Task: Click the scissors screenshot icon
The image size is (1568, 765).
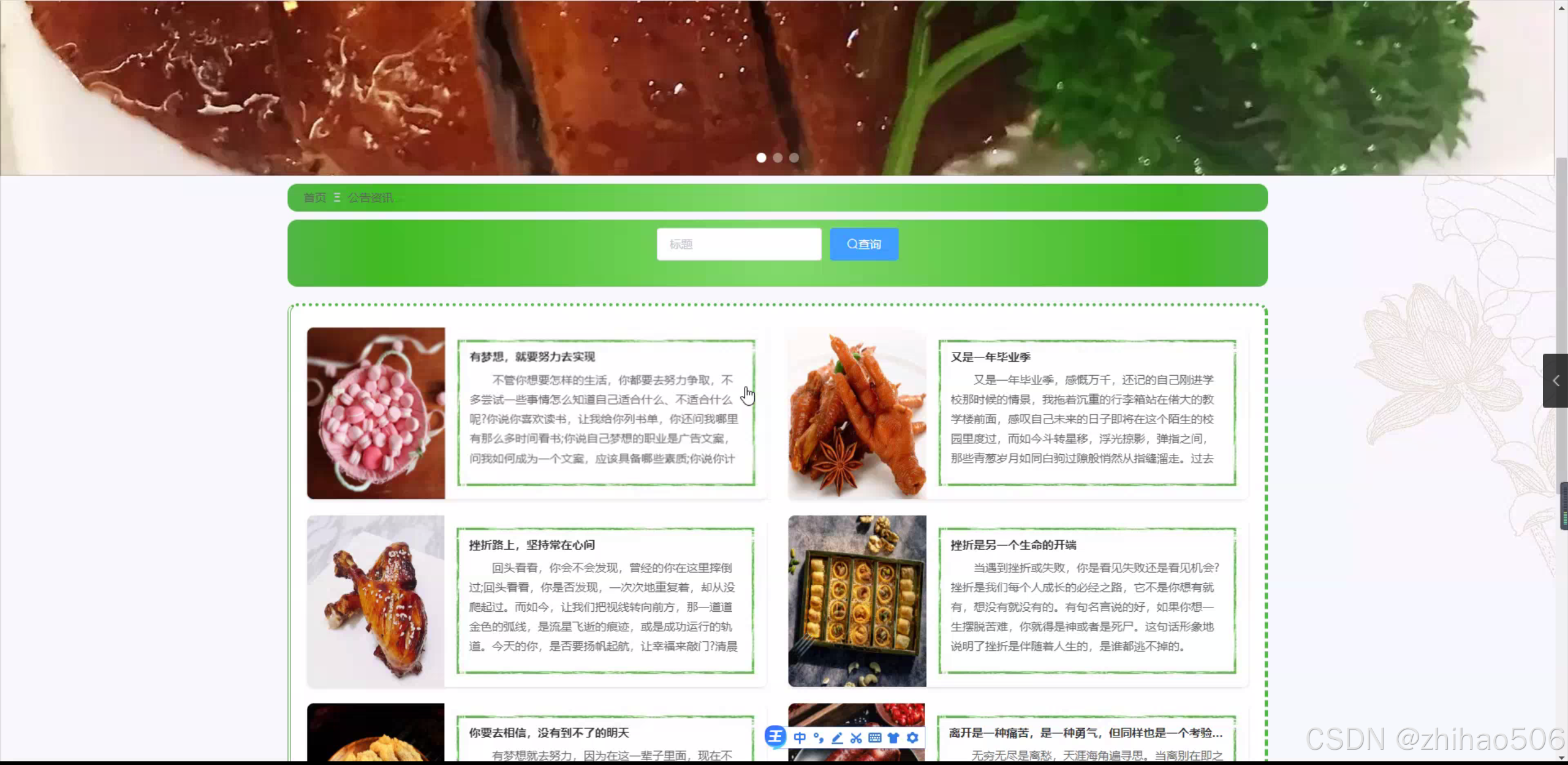Action: pyautogui.click(x=856, y=738)
